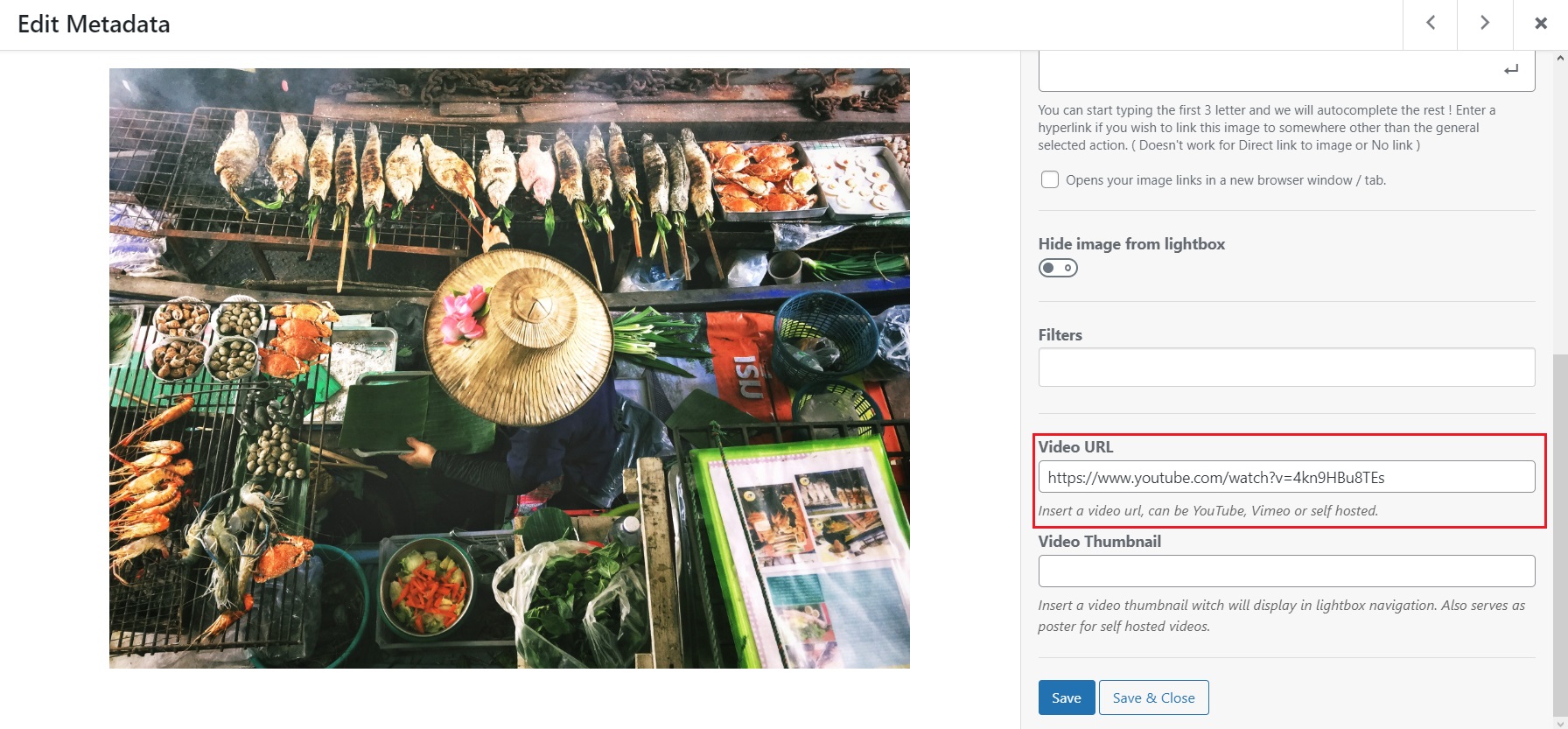Click the Edit Metadata title

tap(94, 25)
